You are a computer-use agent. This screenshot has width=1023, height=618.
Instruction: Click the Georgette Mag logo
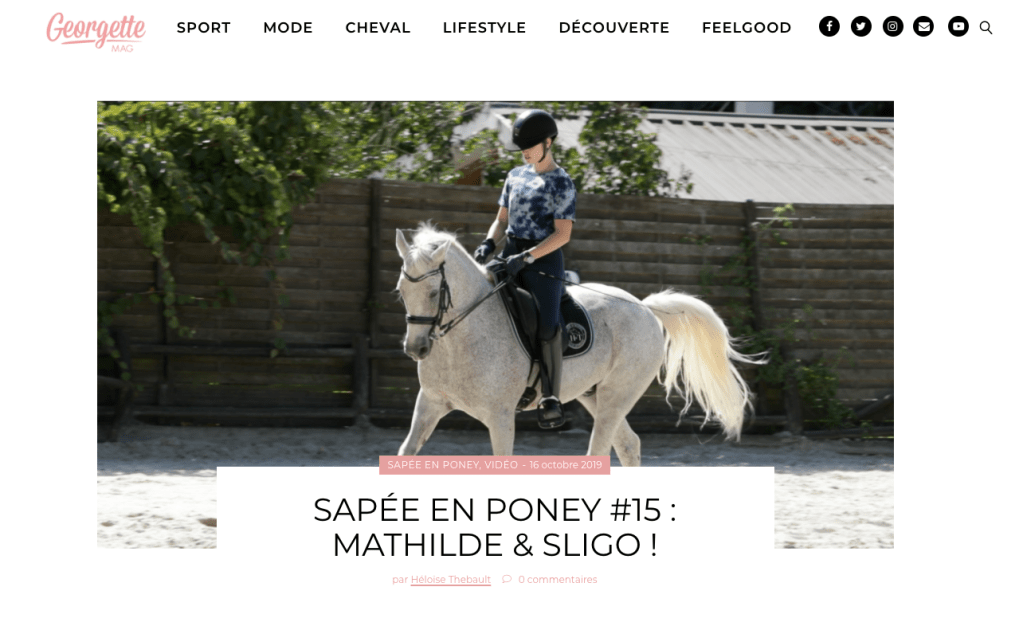tap(96, 31)
